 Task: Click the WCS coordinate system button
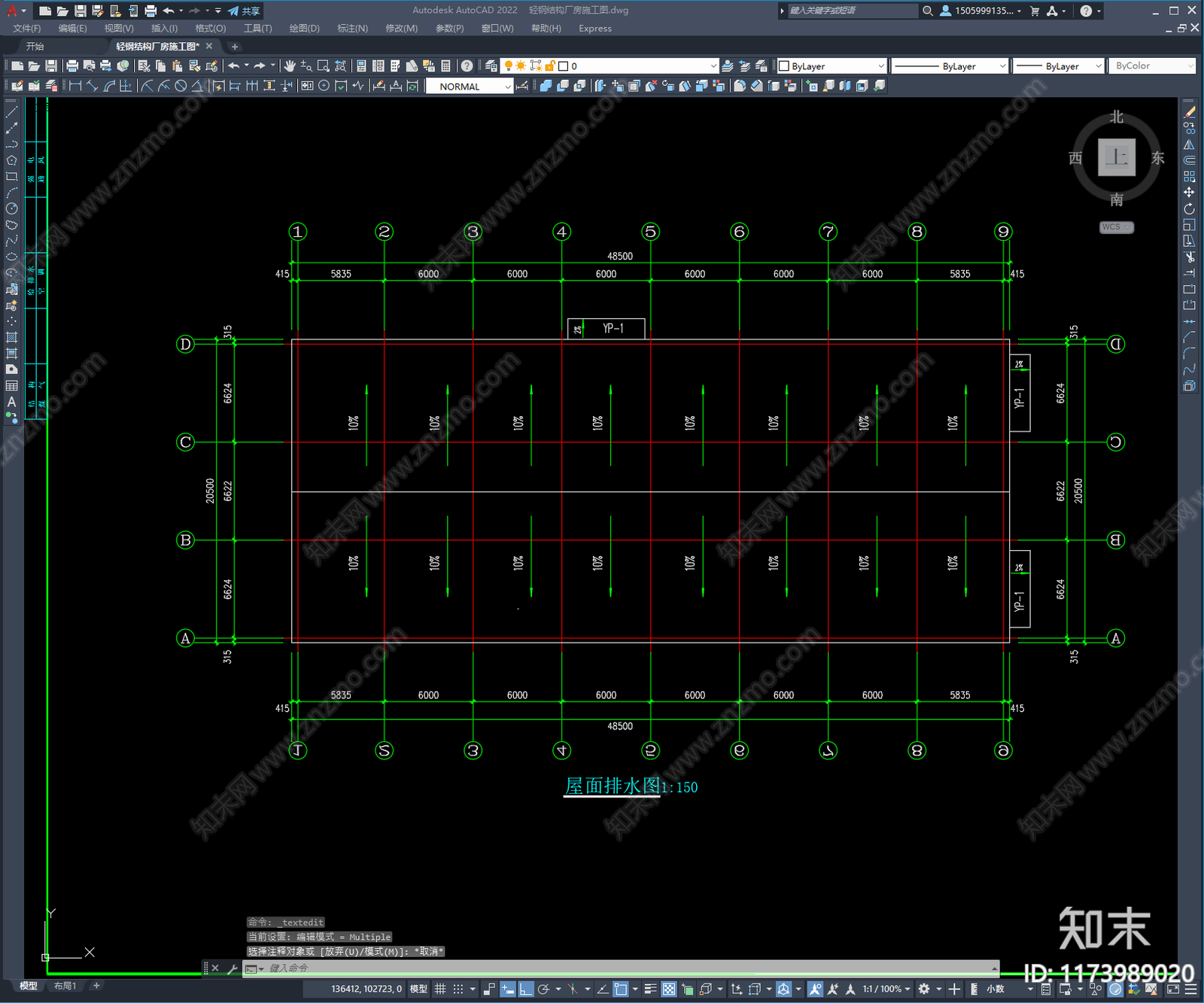1116,227
